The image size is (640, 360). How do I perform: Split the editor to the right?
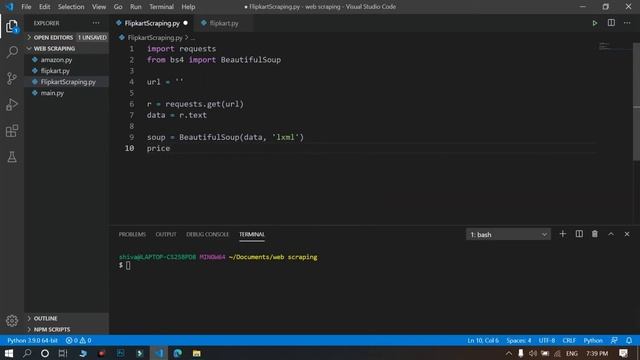click(x=611, y=23)
